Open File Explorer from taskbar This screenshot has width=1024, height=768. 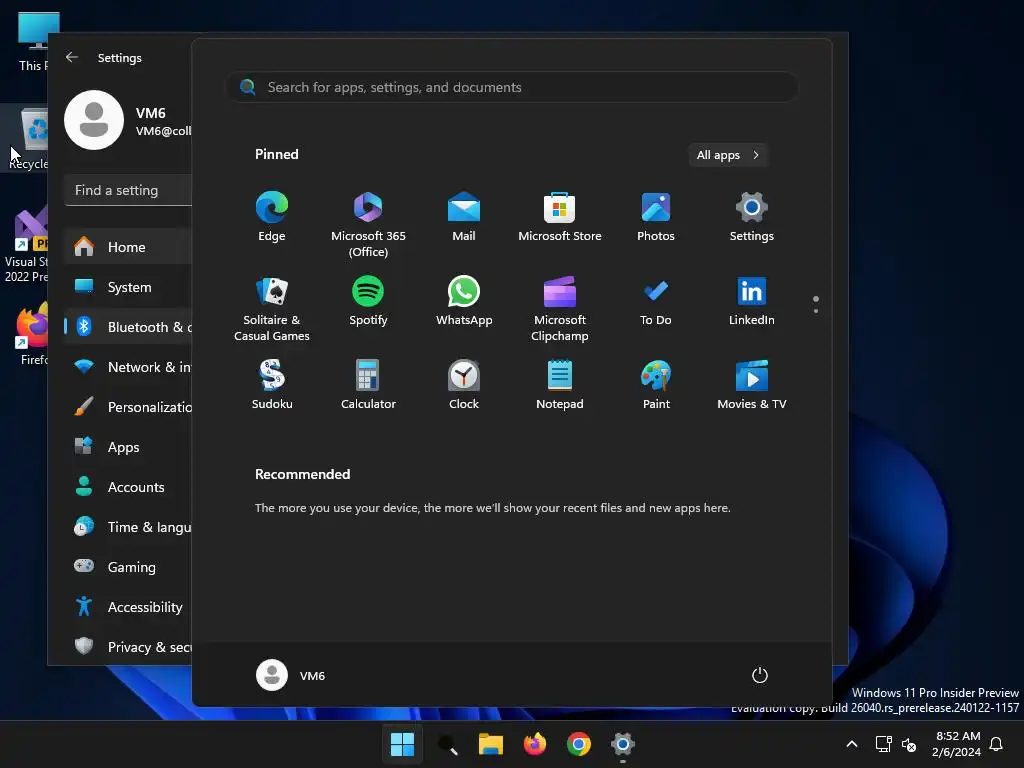click(490, 744)
